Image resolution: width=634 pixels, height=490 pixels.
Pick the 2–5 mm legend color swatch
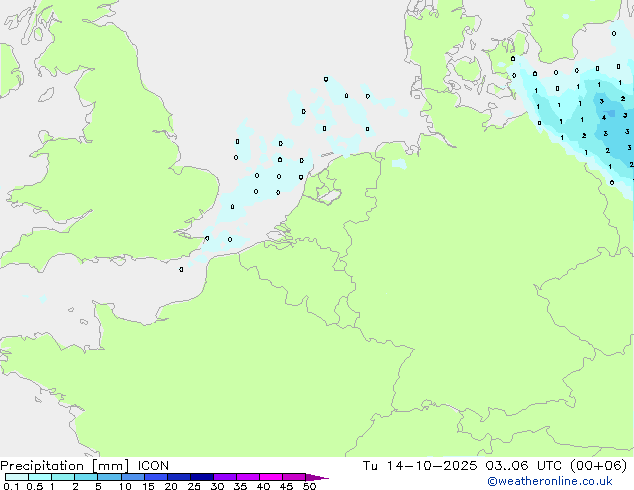[x=86, y=477]
